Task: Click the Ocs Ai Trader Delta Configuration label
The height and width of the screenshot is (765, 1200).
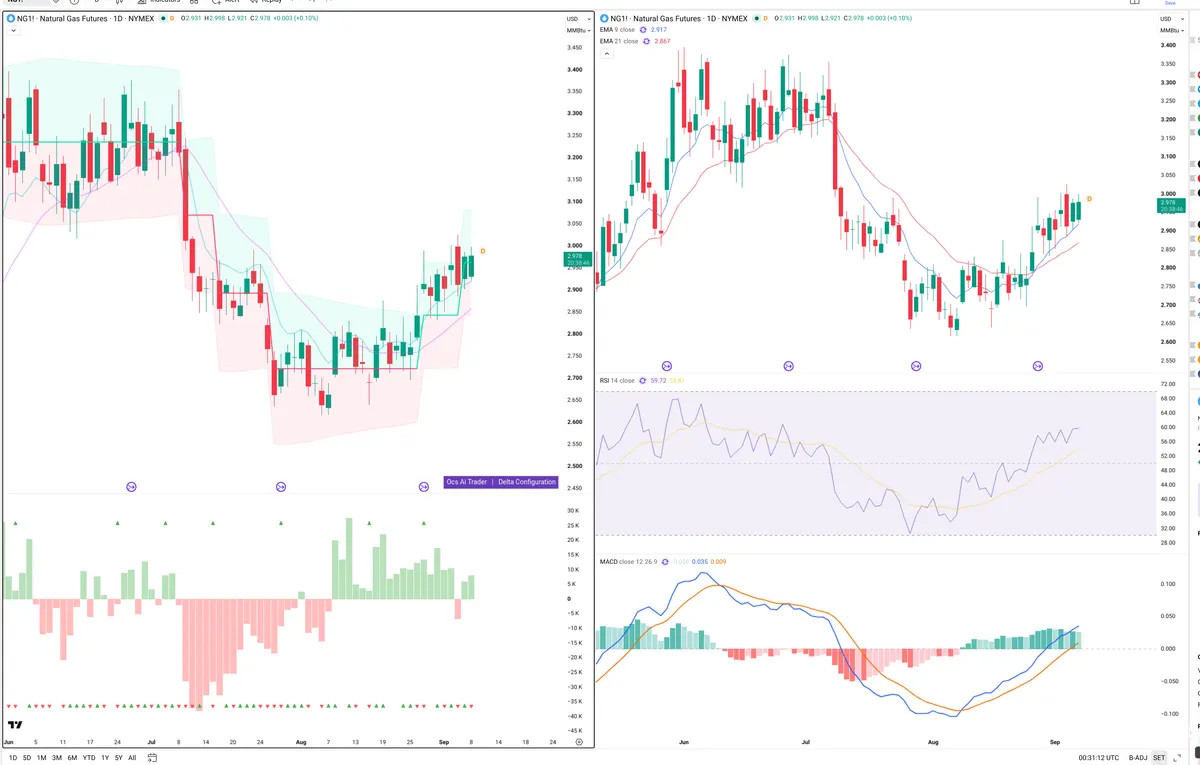Action: click(x=500, y=482)
